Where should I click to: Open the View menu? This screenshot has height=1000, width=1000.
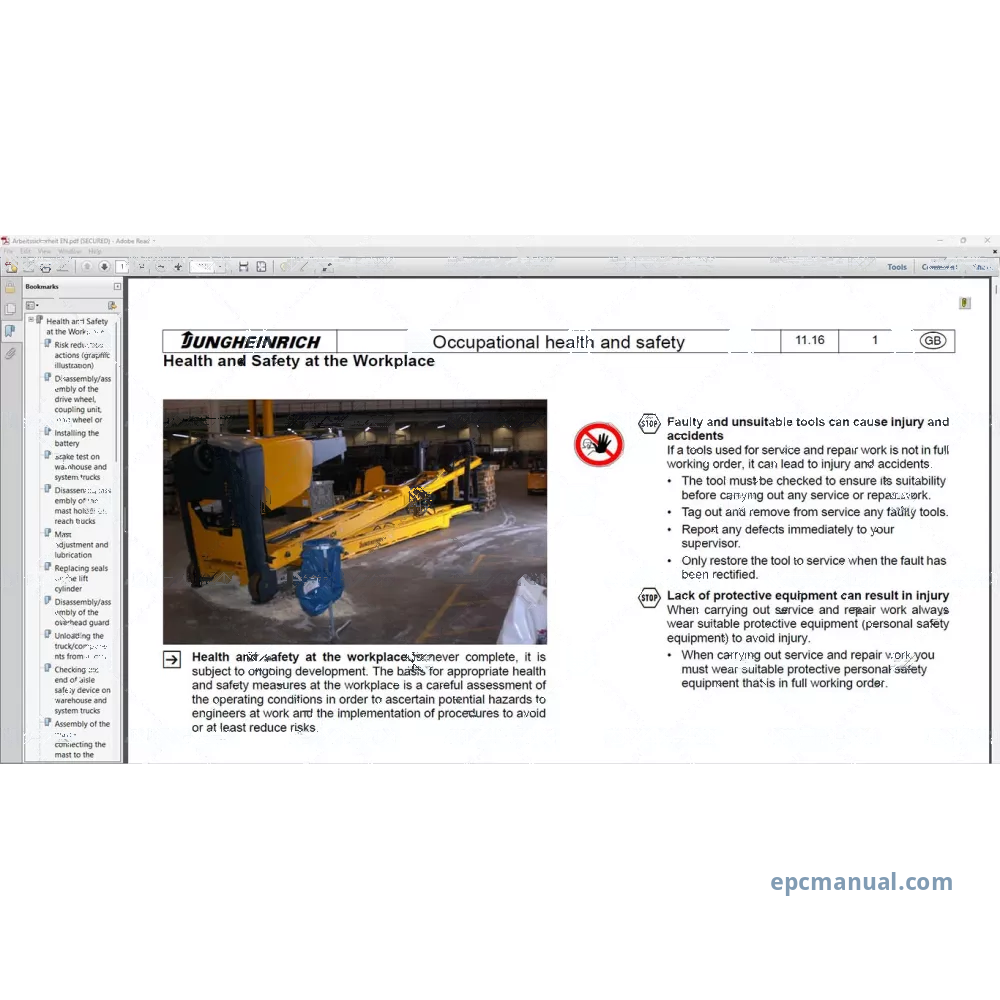(45, 251)
